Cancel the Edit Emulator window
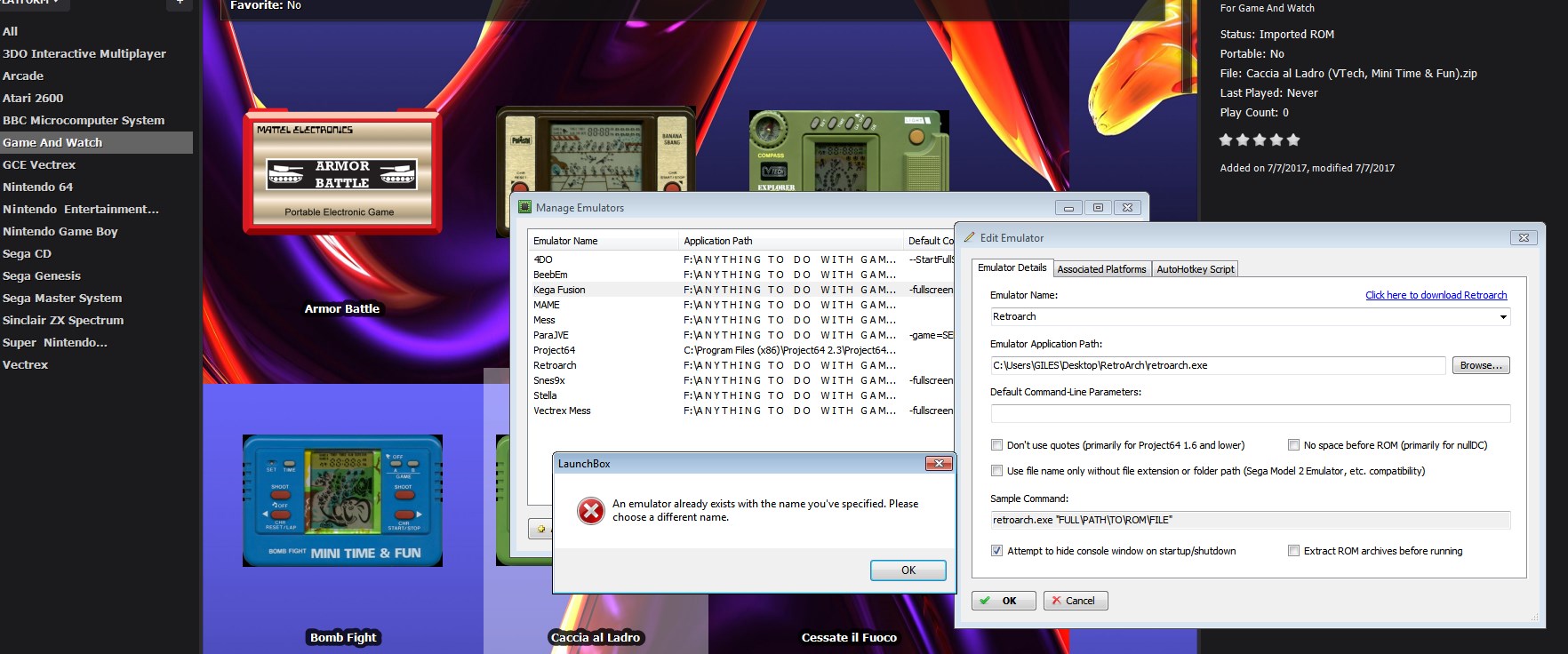1568x654 pixels. (x=1076, y=601)
